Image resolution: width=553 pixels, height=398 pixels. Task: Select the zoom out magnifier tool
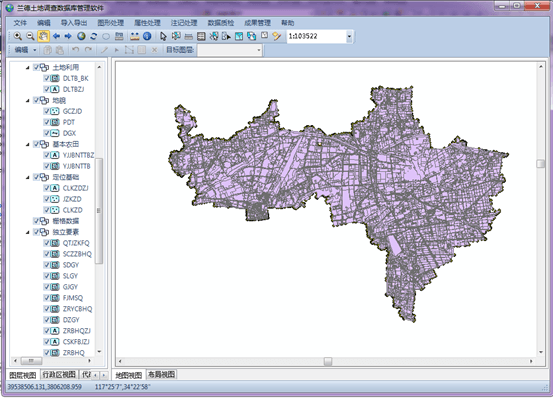(30, 36)
